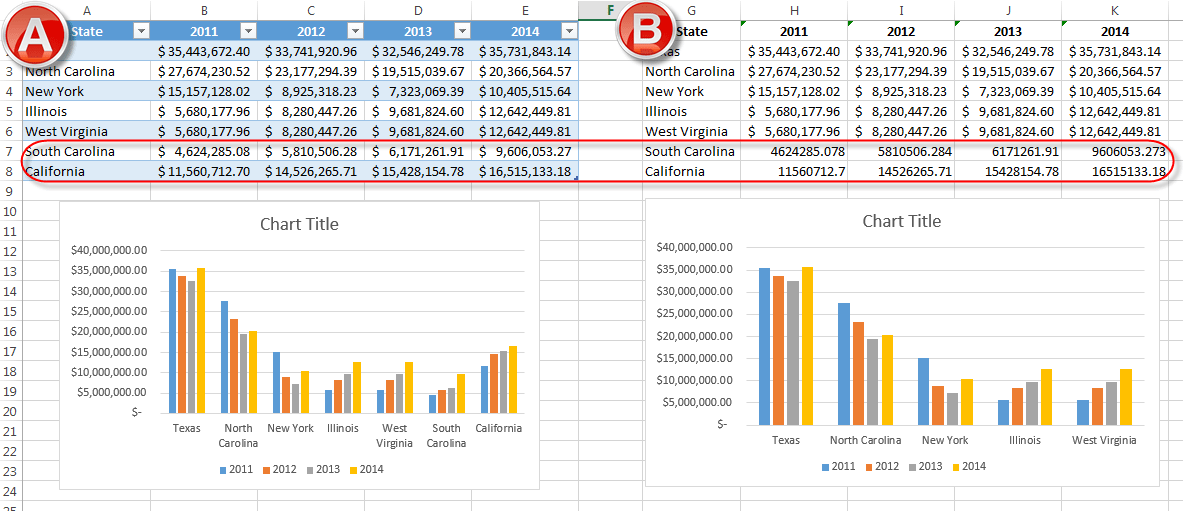Select the left chart's Chart Title
Viewport: 1183px width, 511px height.
pos(300,224)
